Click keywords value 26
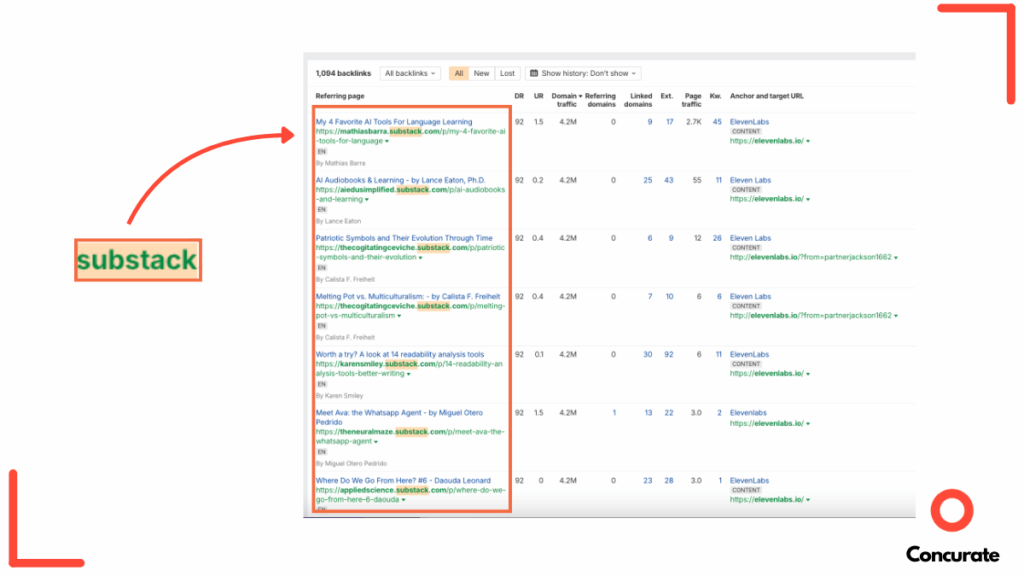This screenshot has height=576, width=1024. (717, 238)
